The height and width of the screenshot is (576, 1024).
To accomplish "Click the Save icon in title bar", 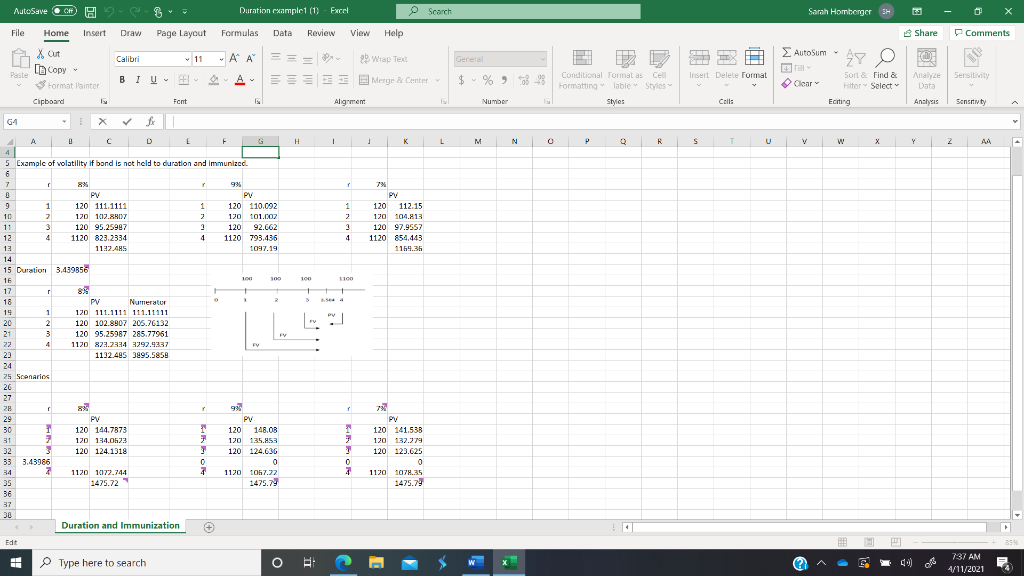I will pyautogui.click(x=90, y=11).
